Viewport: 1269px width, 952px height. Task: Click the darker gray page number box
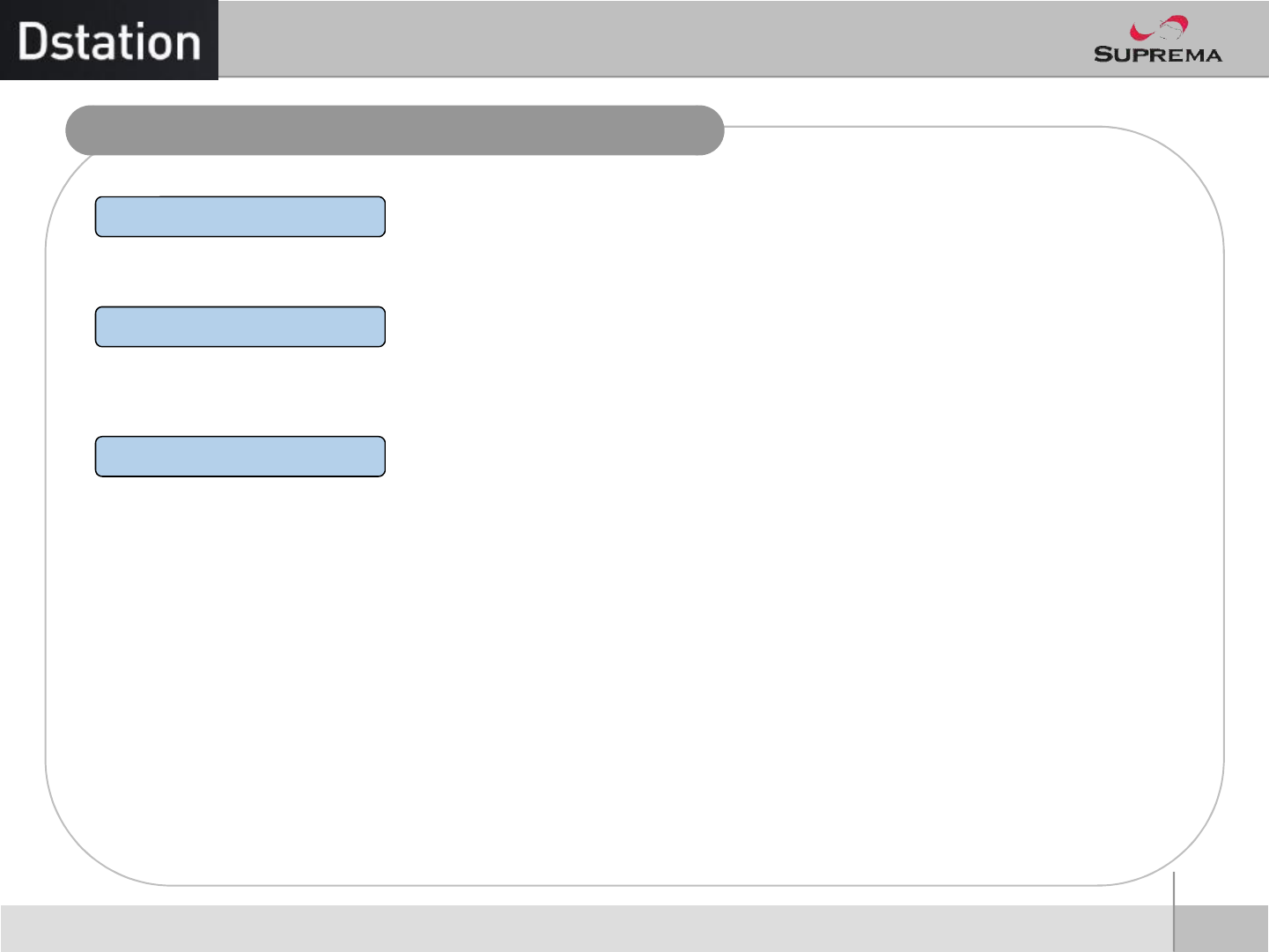coord(1221,928)
